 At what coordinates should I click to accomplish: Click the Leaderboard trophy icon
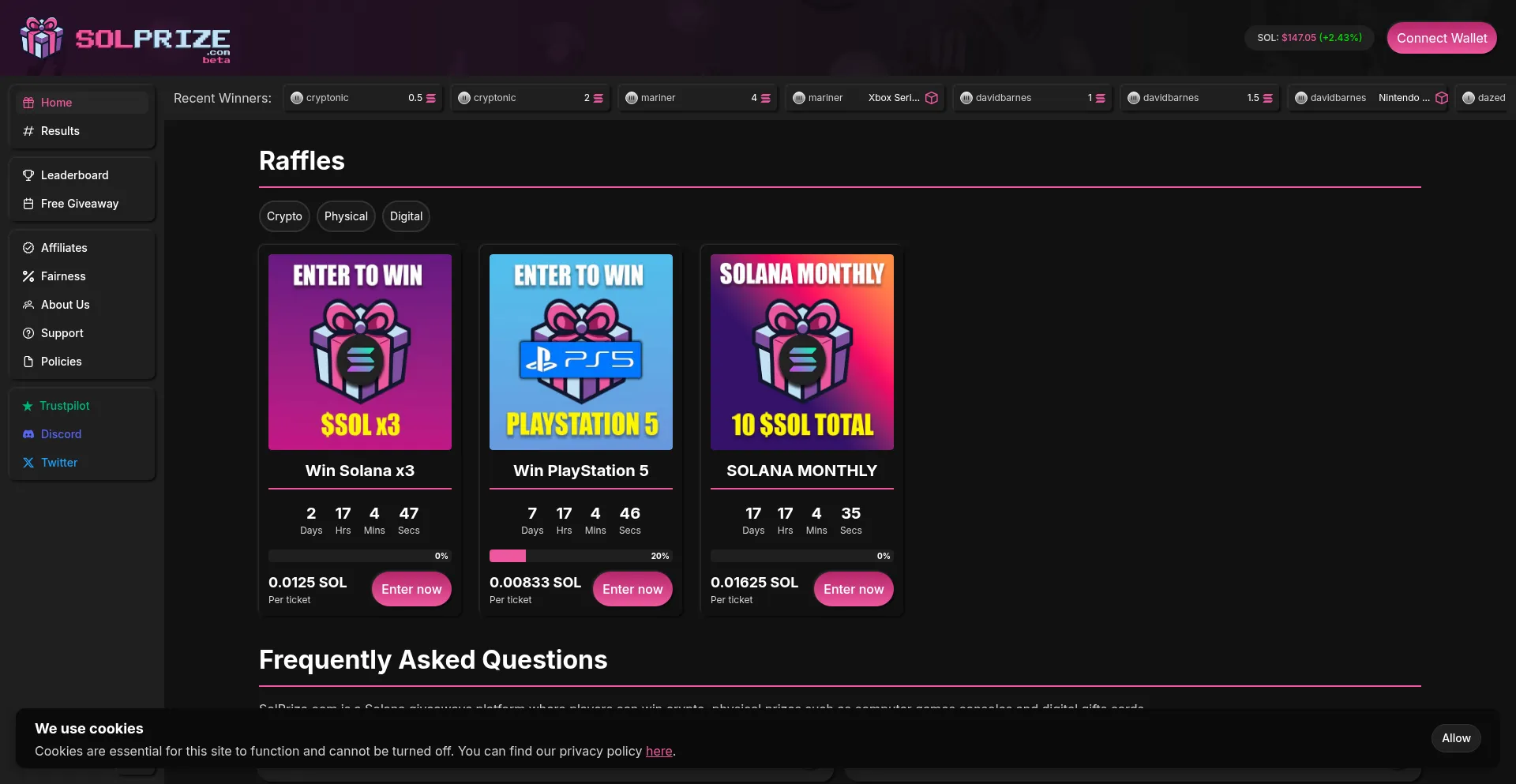28,174
